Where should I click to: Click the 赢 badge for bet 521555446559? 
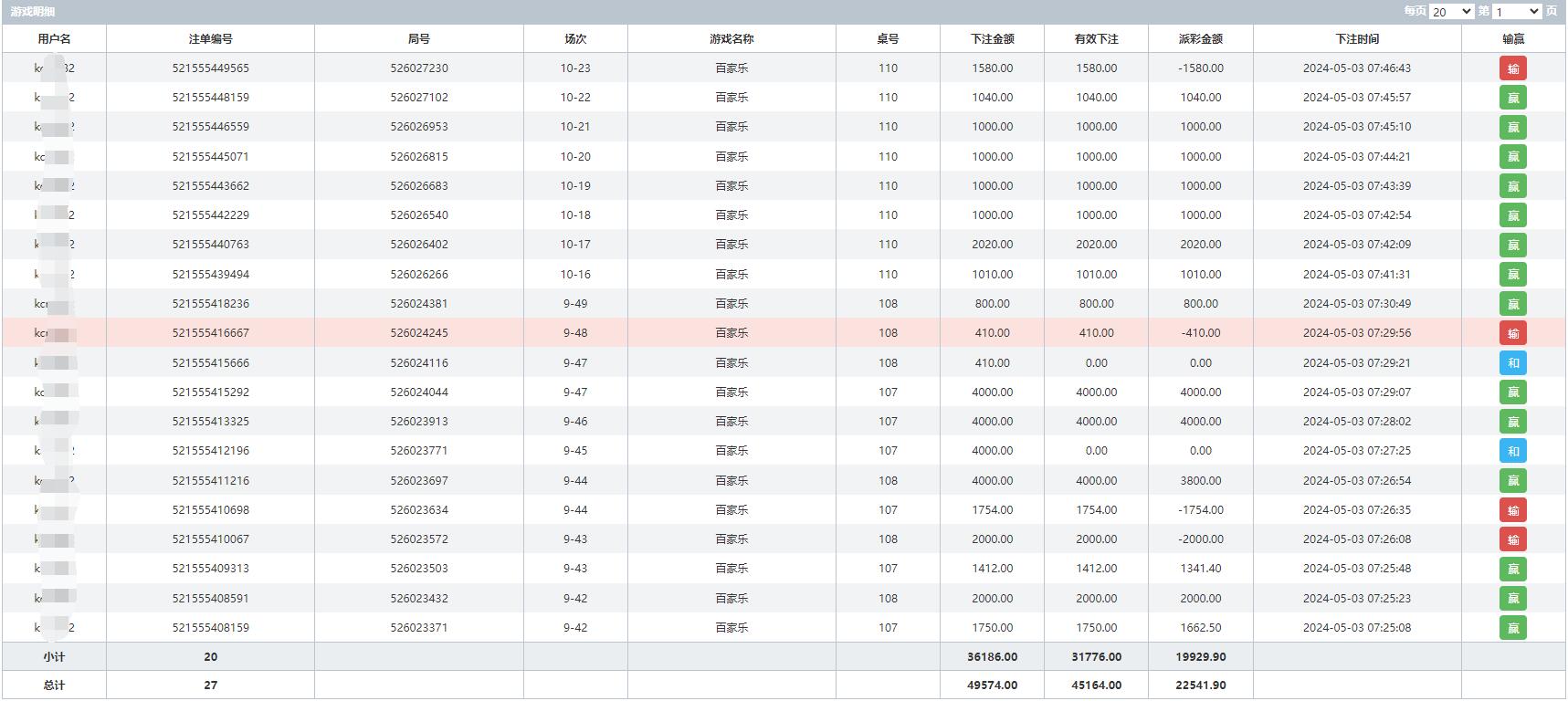coord(1512,127)
